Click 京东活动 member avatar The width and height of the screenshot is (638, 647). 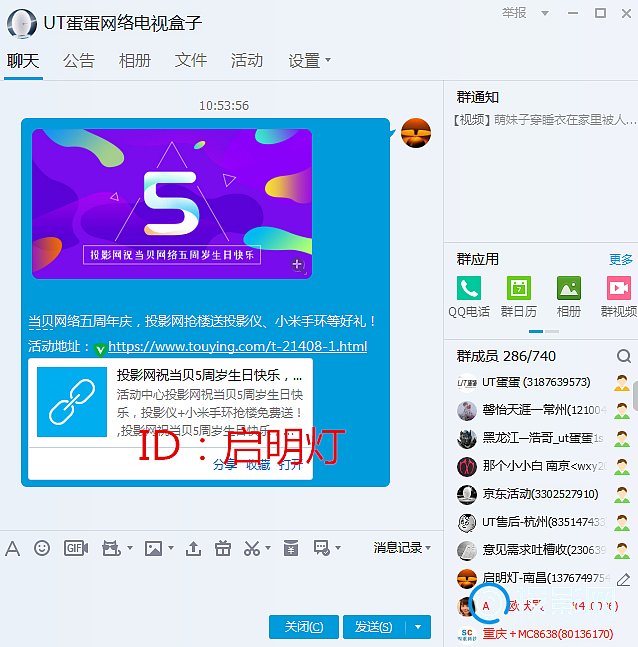click(467, 494)
